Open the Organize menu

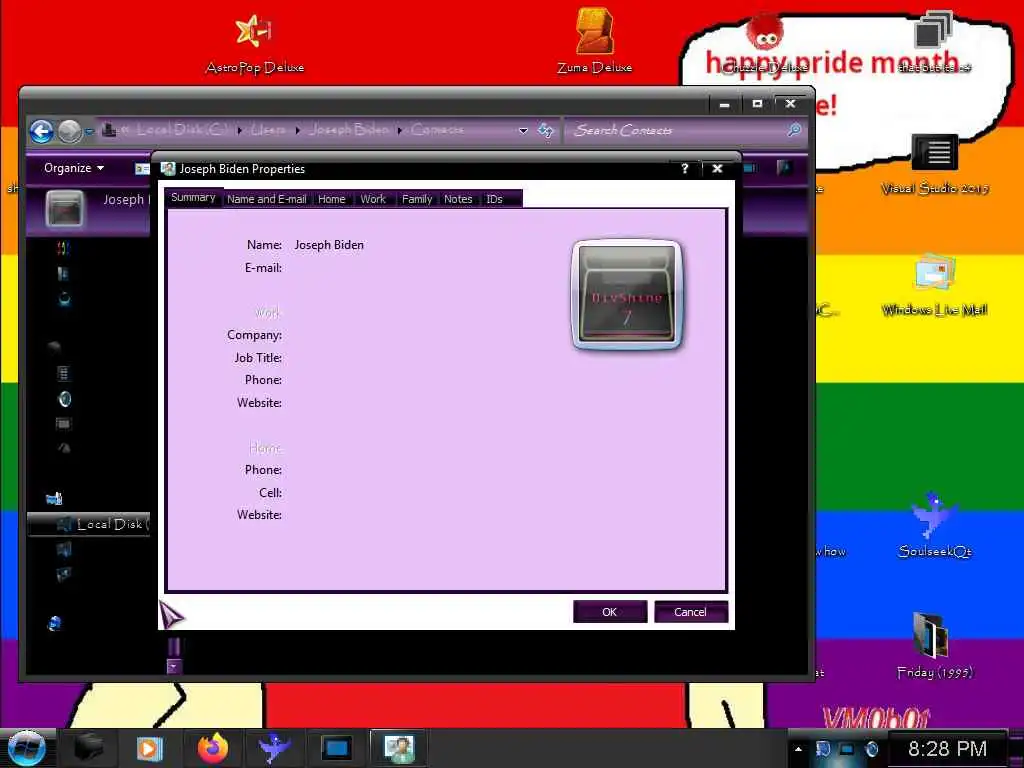pos(74,168)
